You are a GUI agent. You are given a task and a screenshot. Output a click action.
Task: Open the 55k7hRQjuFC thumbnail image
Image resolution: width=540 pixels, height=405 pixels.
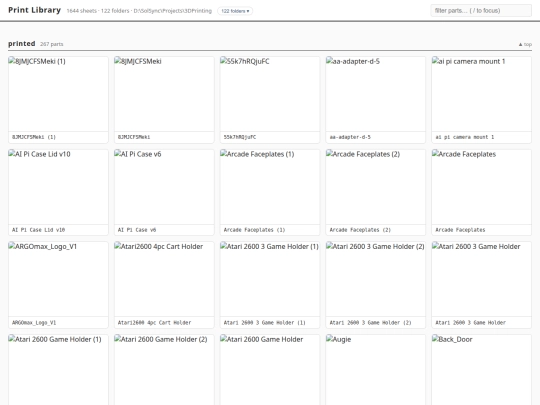(270, 94)
